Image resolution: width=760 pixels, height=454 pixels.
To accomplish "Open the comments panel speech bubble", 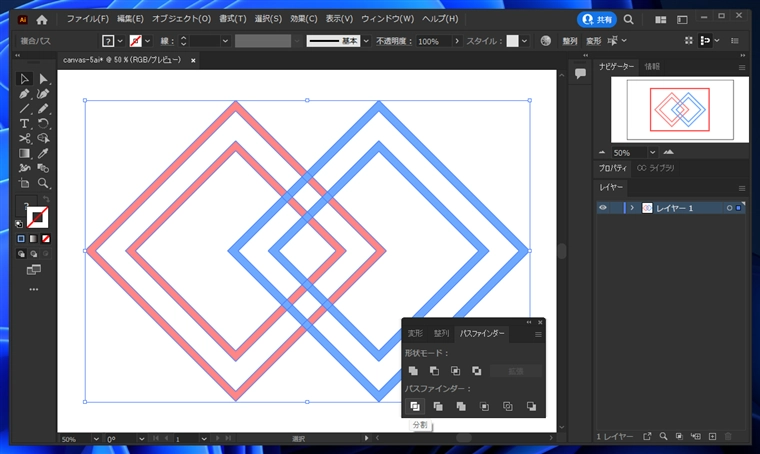I will (x=580, y=74).
